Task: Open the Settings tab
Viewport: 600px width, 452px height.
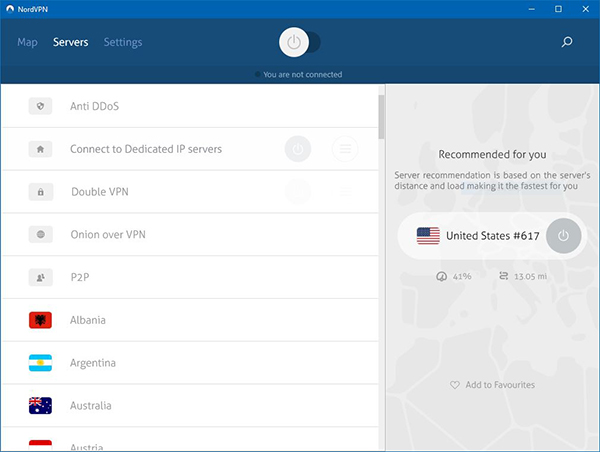Action: tap(123, 42)
